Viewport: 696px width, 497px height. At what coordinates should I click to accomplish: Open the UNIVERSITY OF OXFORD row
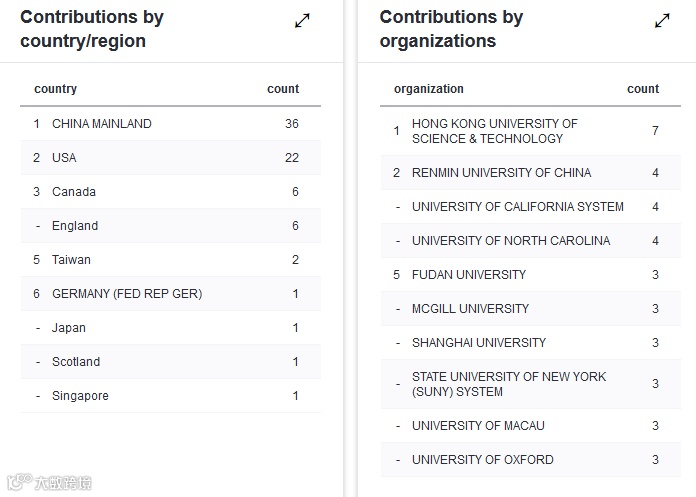(x=482, y=460)
